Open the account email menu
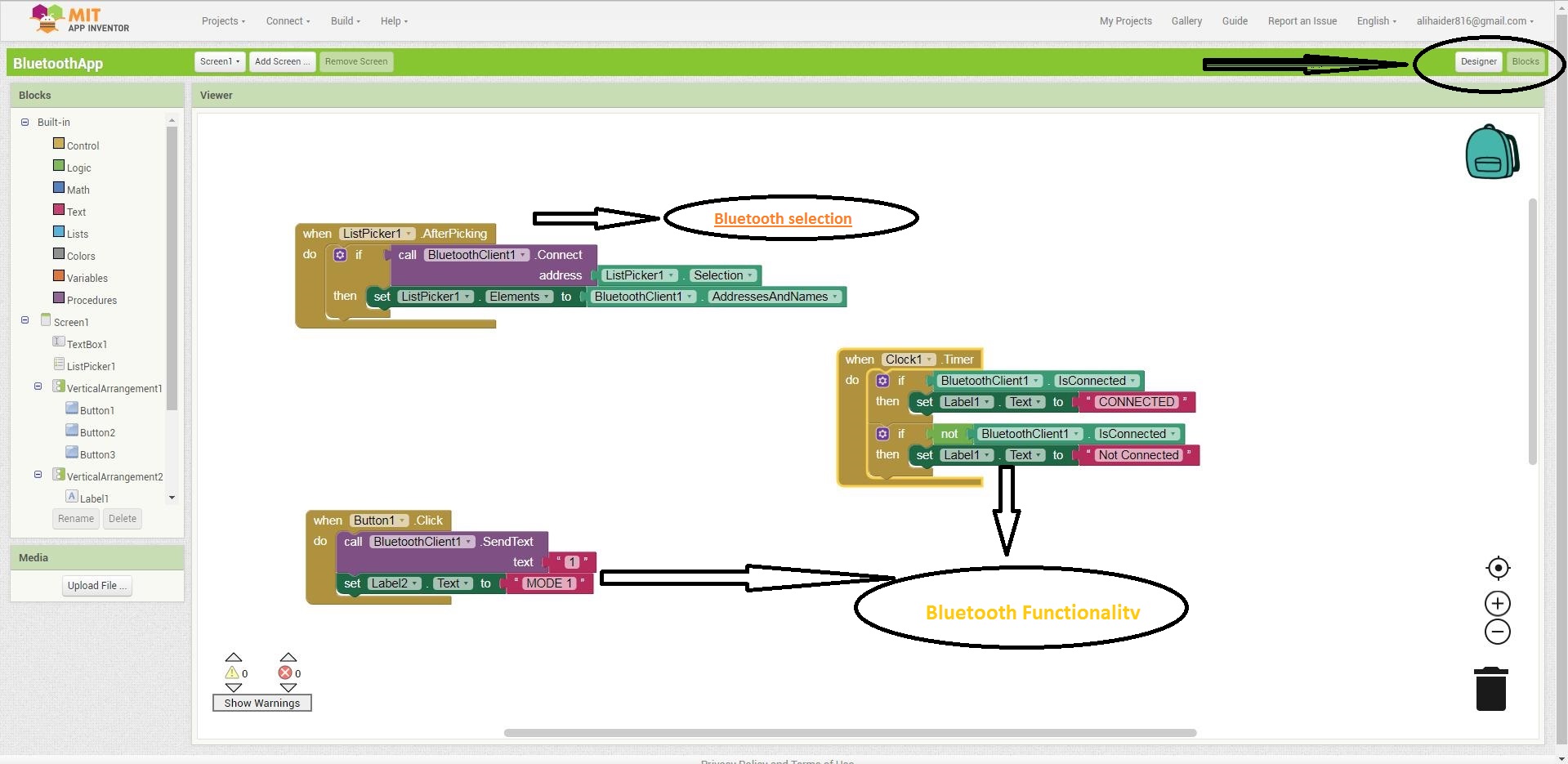The image size is (1568, 764). point(1475,21)
